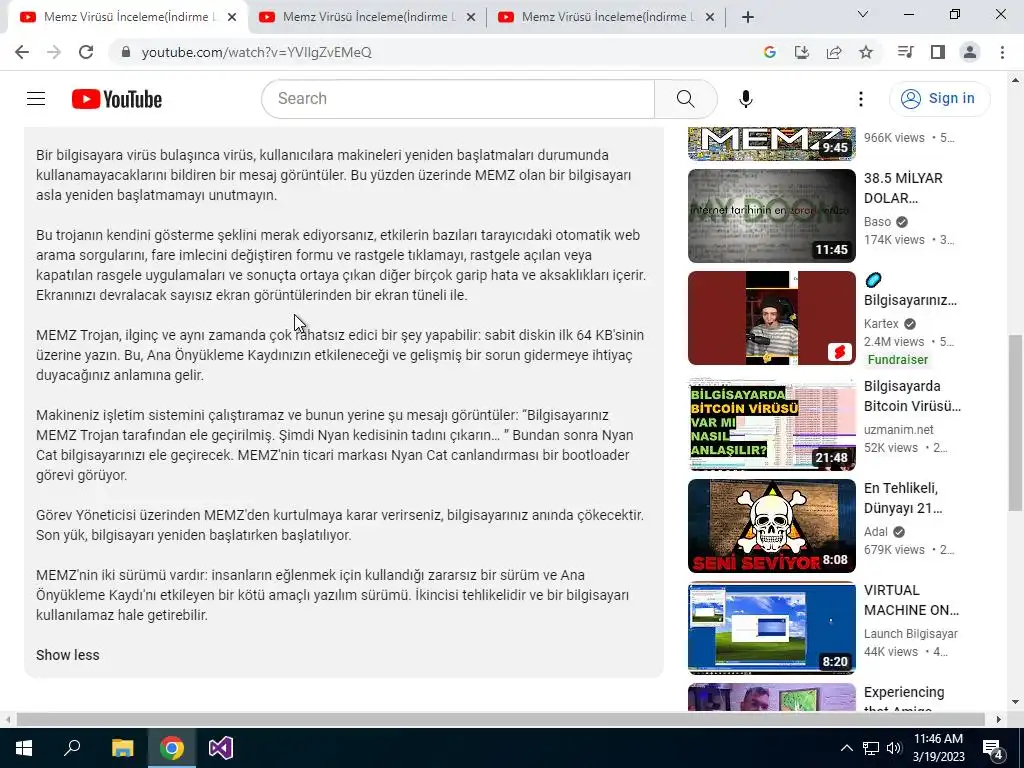The width and height of the screenshot is (1024, 768).
Task: Open the taskbar clock and date
Action: click(x=938, y=748)
